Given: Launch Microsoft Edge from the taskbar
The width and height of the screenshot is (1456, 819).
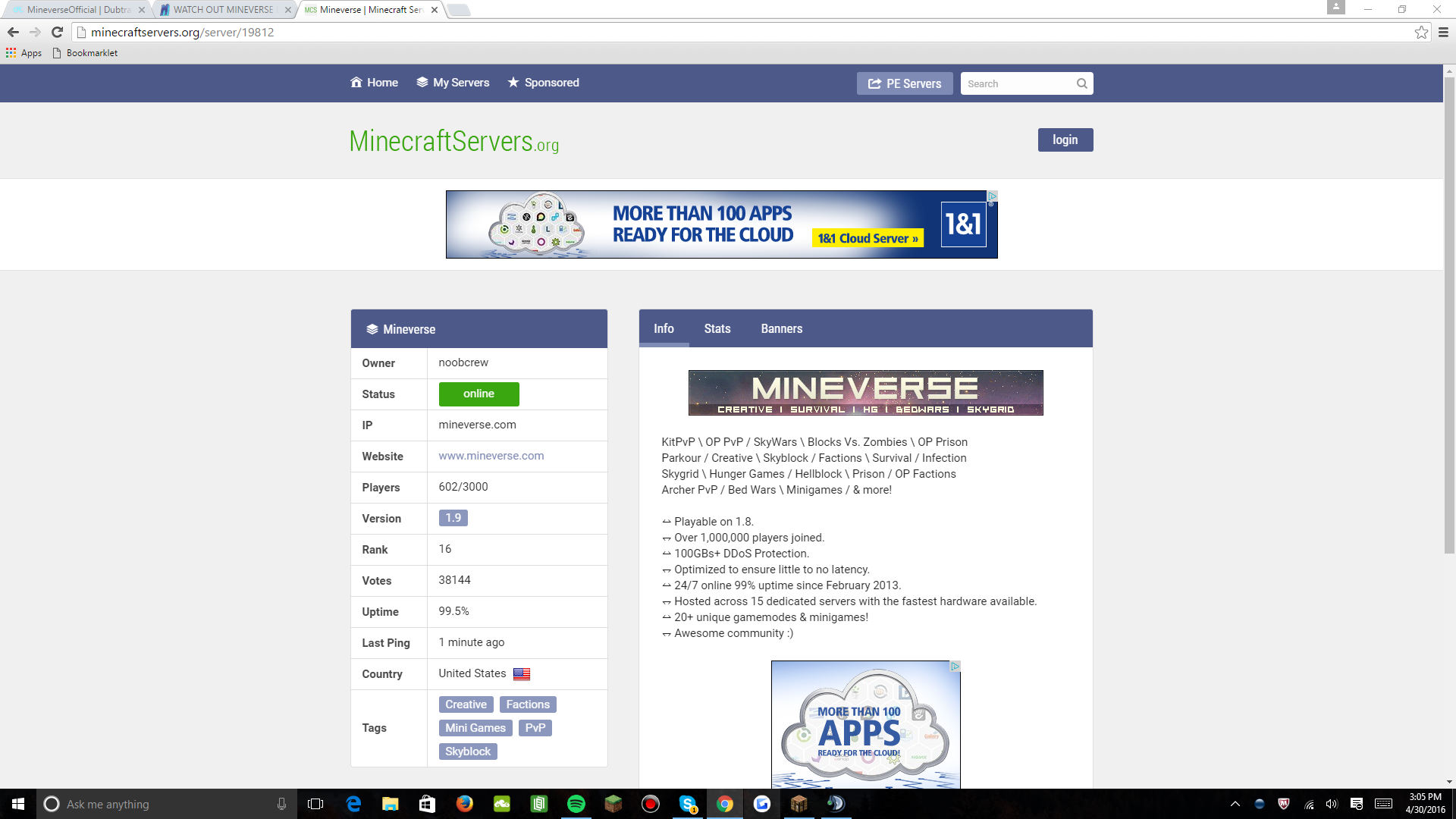Looking at the screenshot, I should pos(353,804).
